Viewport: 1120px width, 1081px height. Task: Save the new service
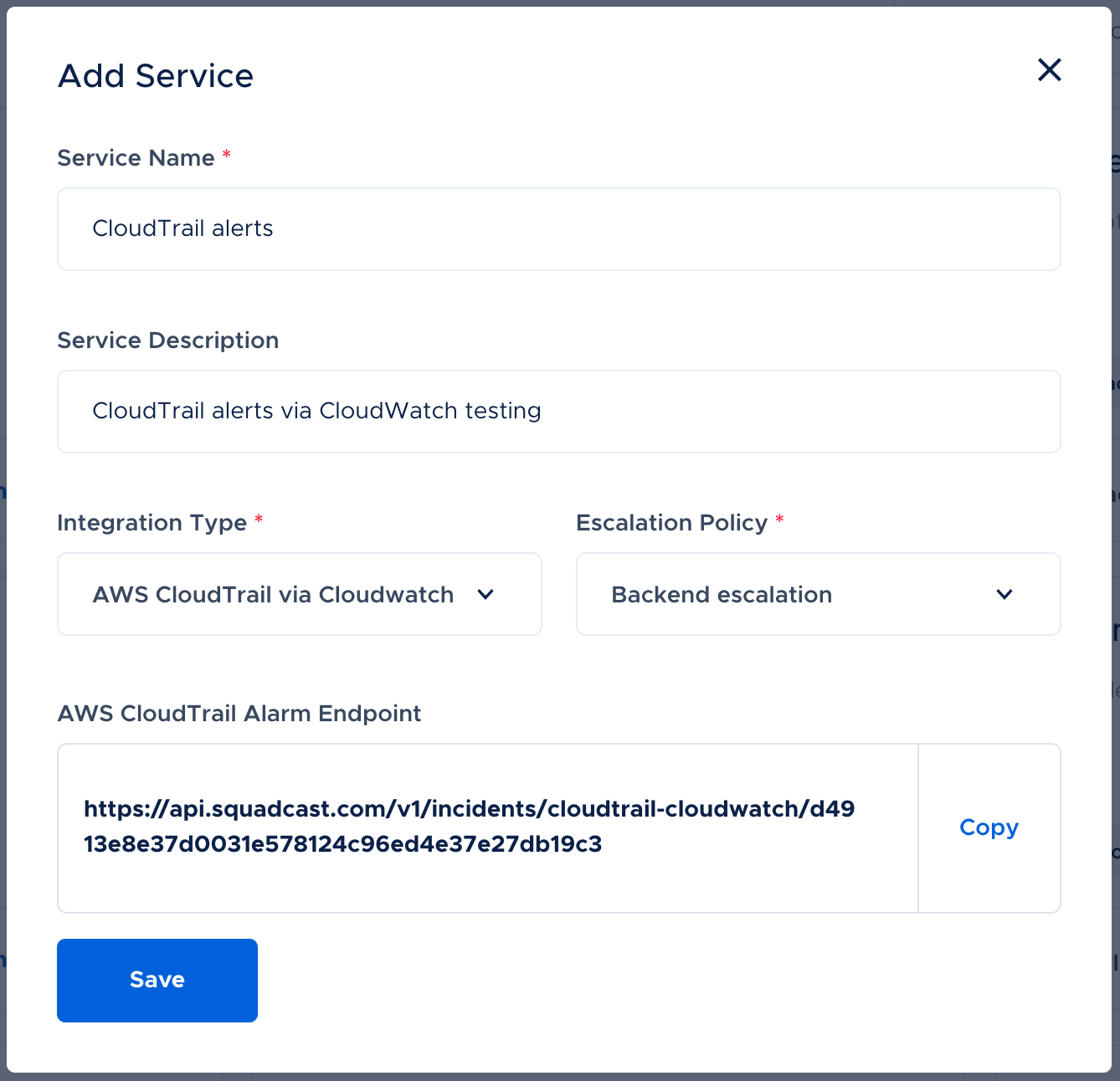tap(157, 981)
